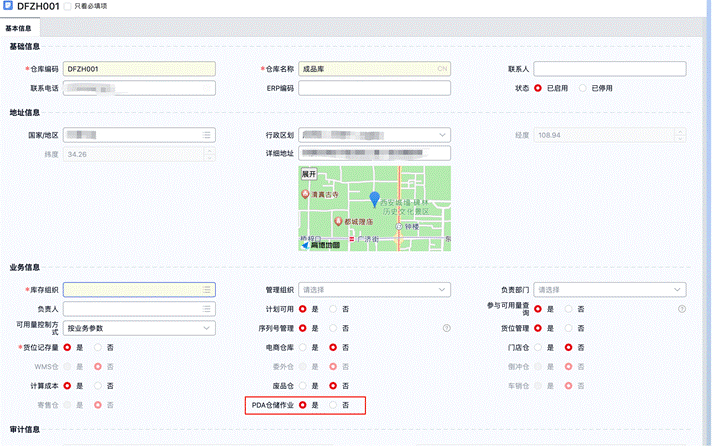The image size is (712, 446).
Task: Click the CN language badge in 仓库名称
Action: point(442,69)
